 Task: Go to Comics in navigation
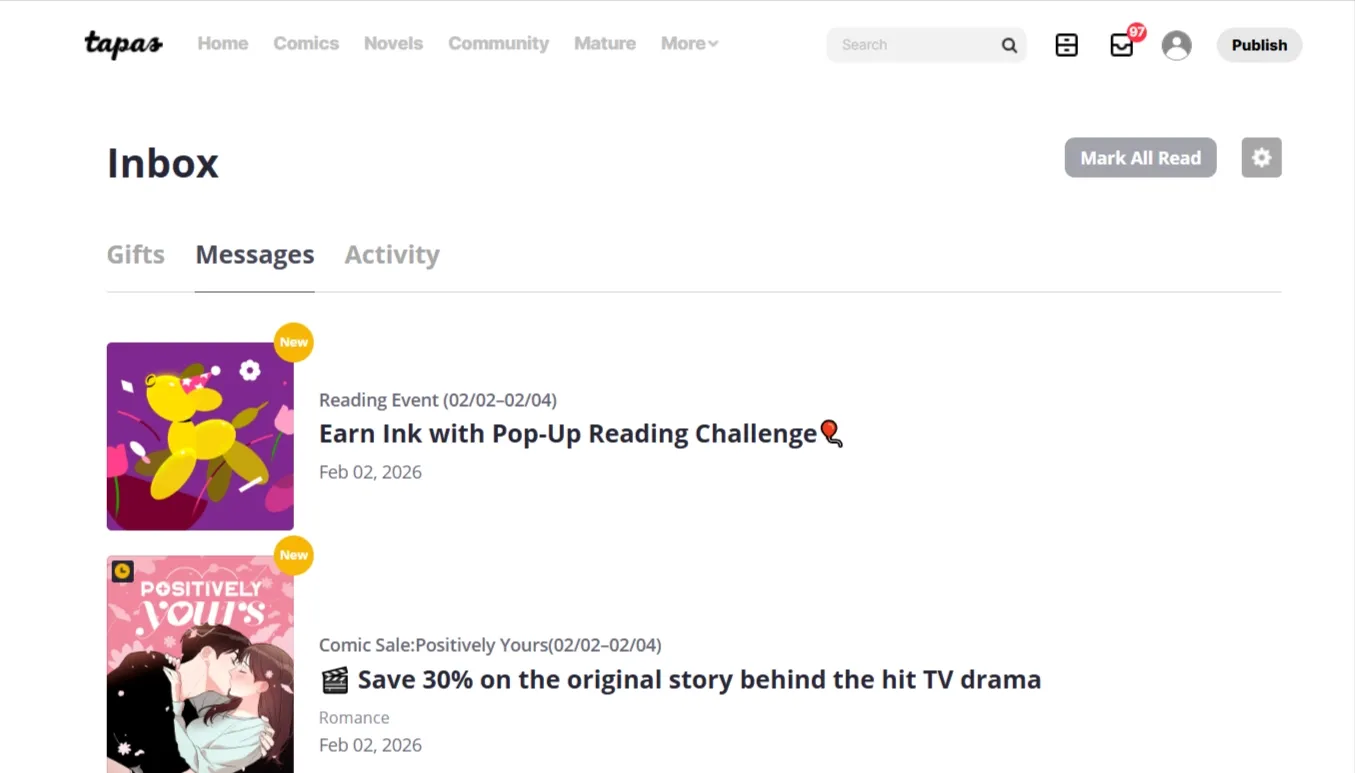(x=306, y=44)
